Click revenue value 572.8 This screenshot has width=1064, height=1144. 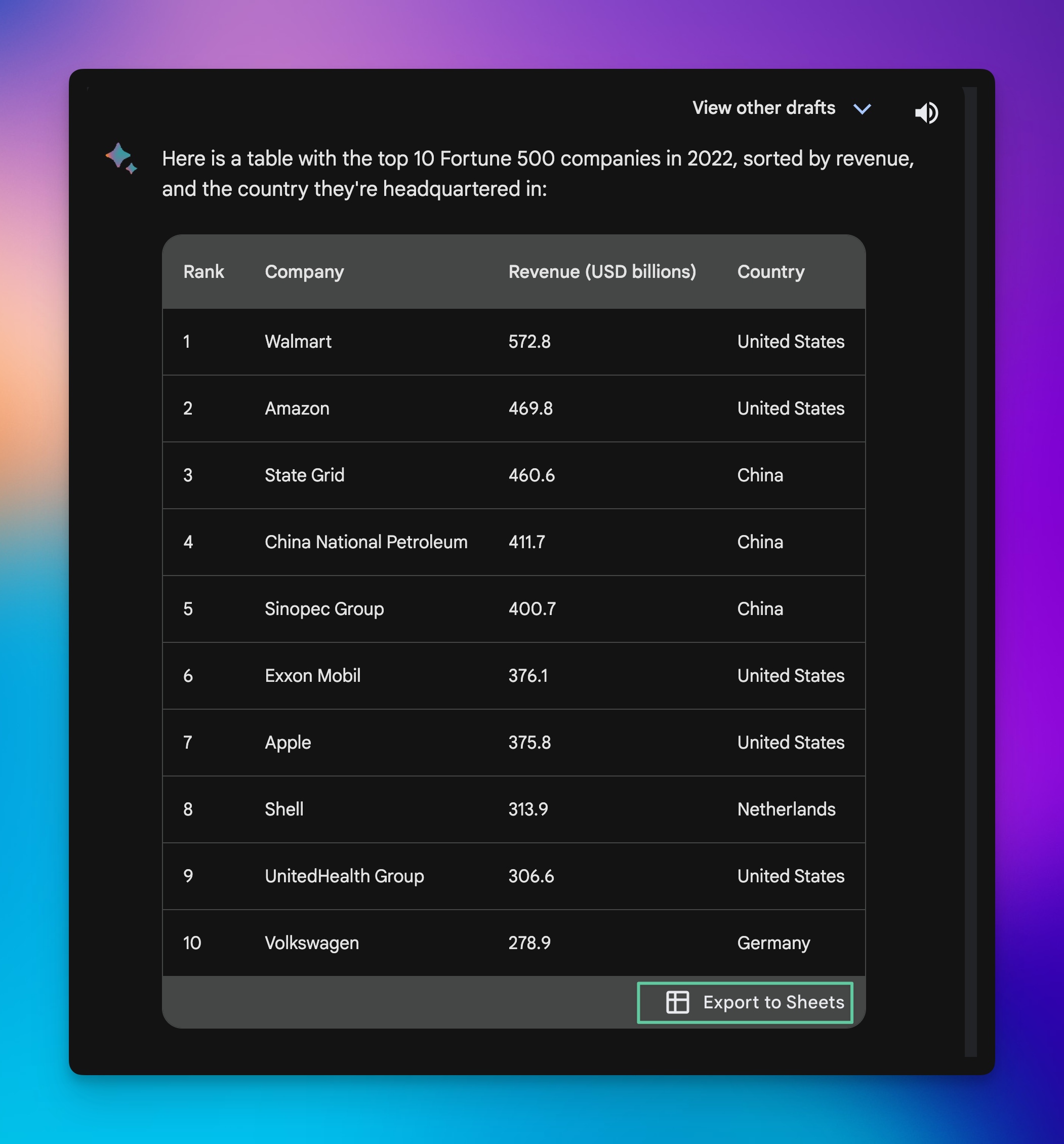(529, 342)
